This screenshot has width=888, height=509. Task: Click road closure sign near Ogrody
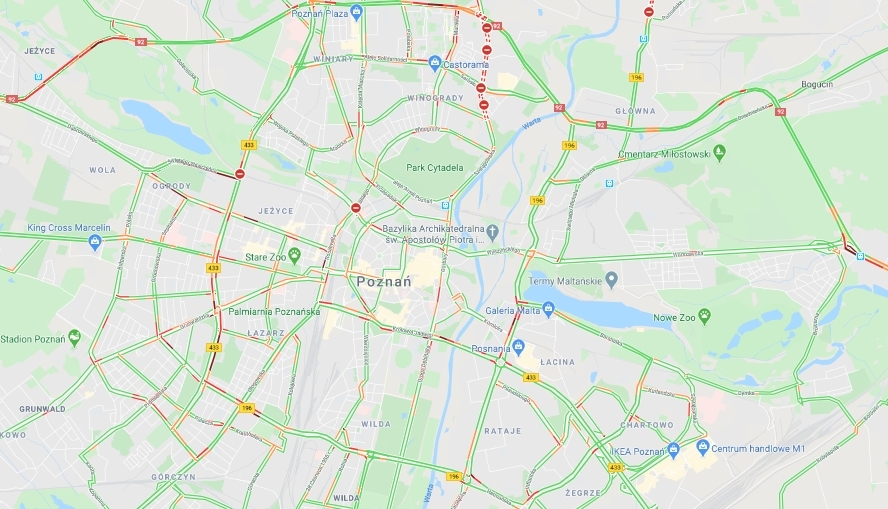tap(240, 174)
